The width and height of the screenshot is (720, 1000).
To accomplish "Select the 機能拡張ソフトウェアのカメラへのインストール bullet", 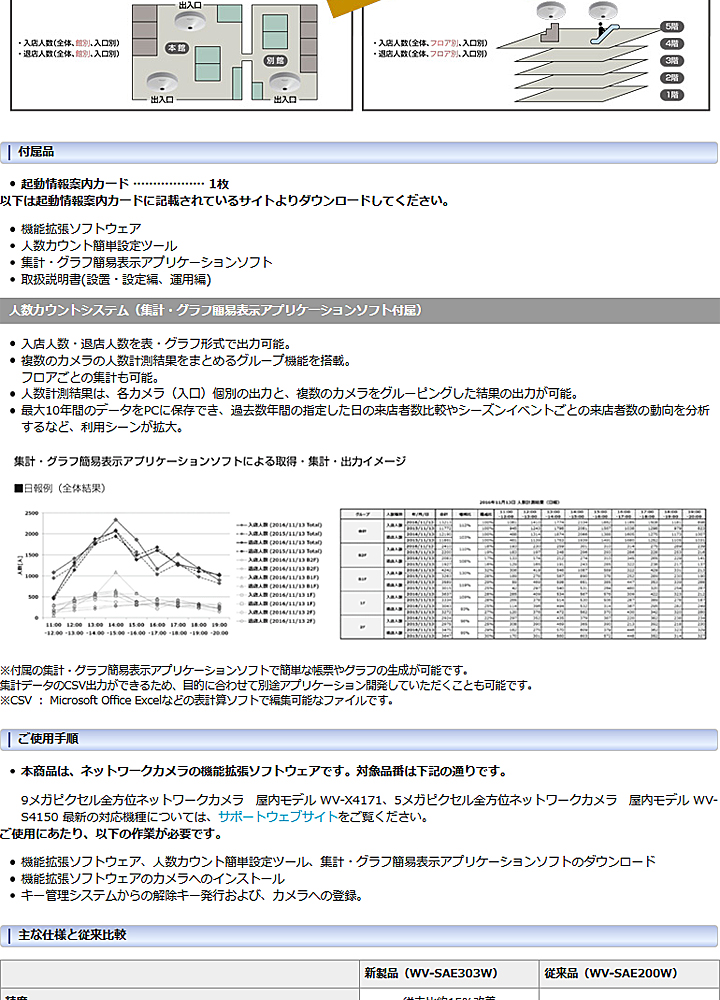I will click(x=153, y=878).
